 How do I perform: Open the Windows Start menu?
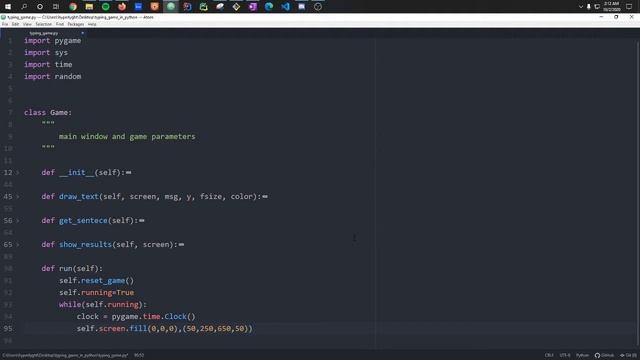[x=8, y=7]
